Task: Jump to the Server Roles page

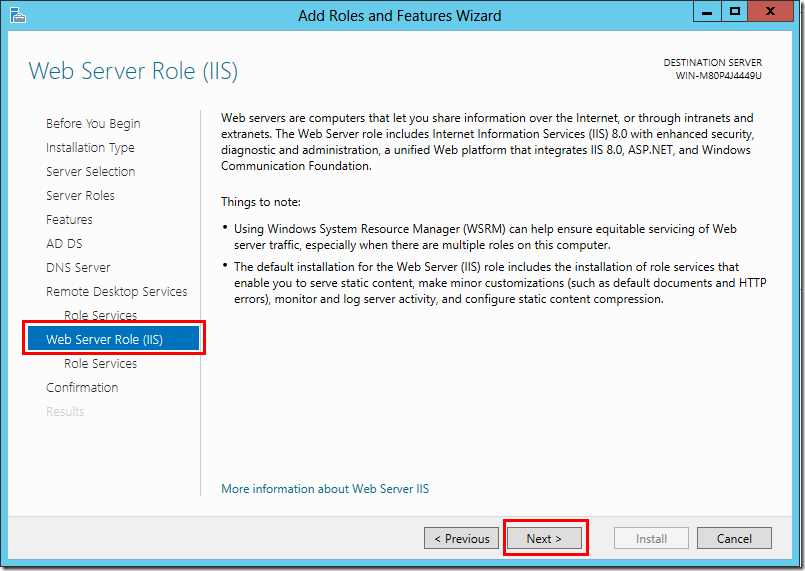Action: pos(80,196)
